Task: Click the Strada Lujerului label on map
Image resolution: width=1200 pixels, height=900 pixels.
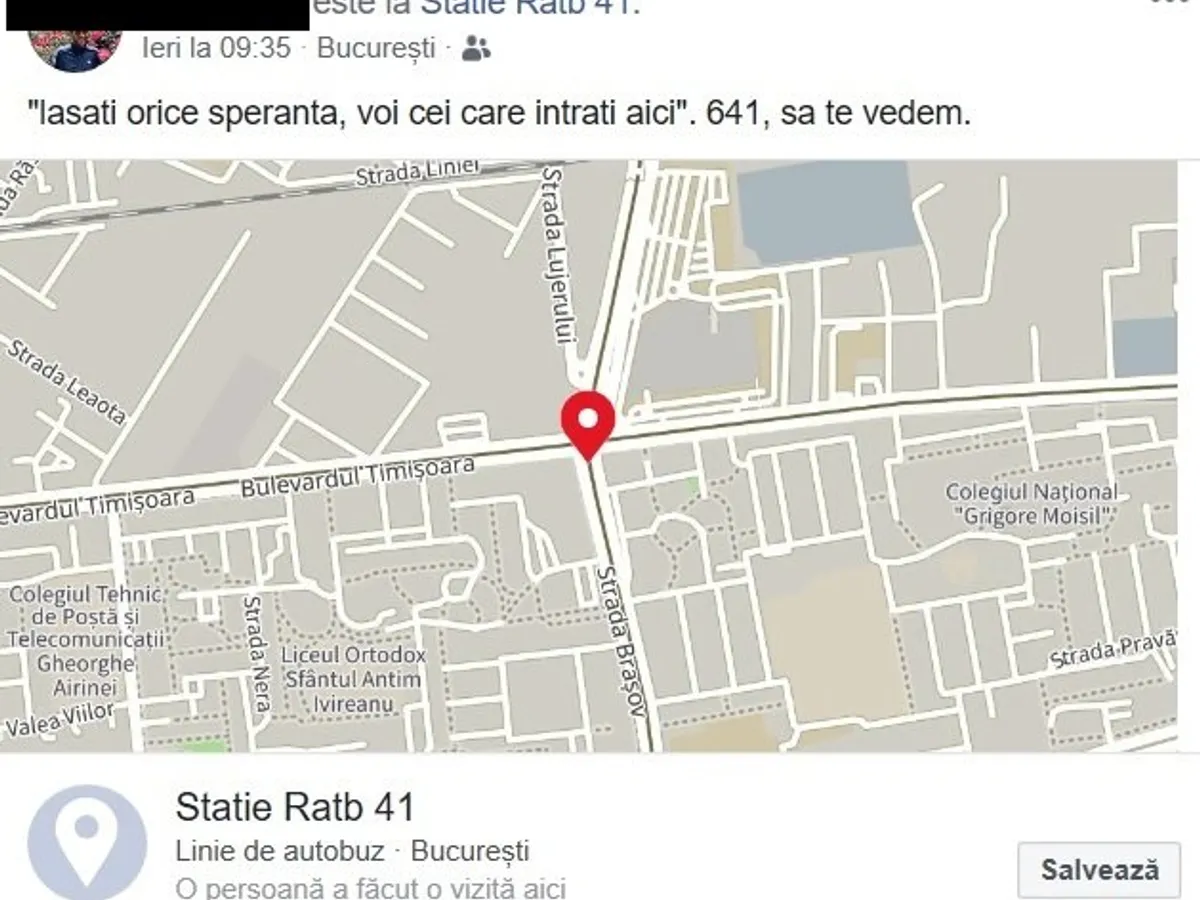Action: tap(559, 258)
